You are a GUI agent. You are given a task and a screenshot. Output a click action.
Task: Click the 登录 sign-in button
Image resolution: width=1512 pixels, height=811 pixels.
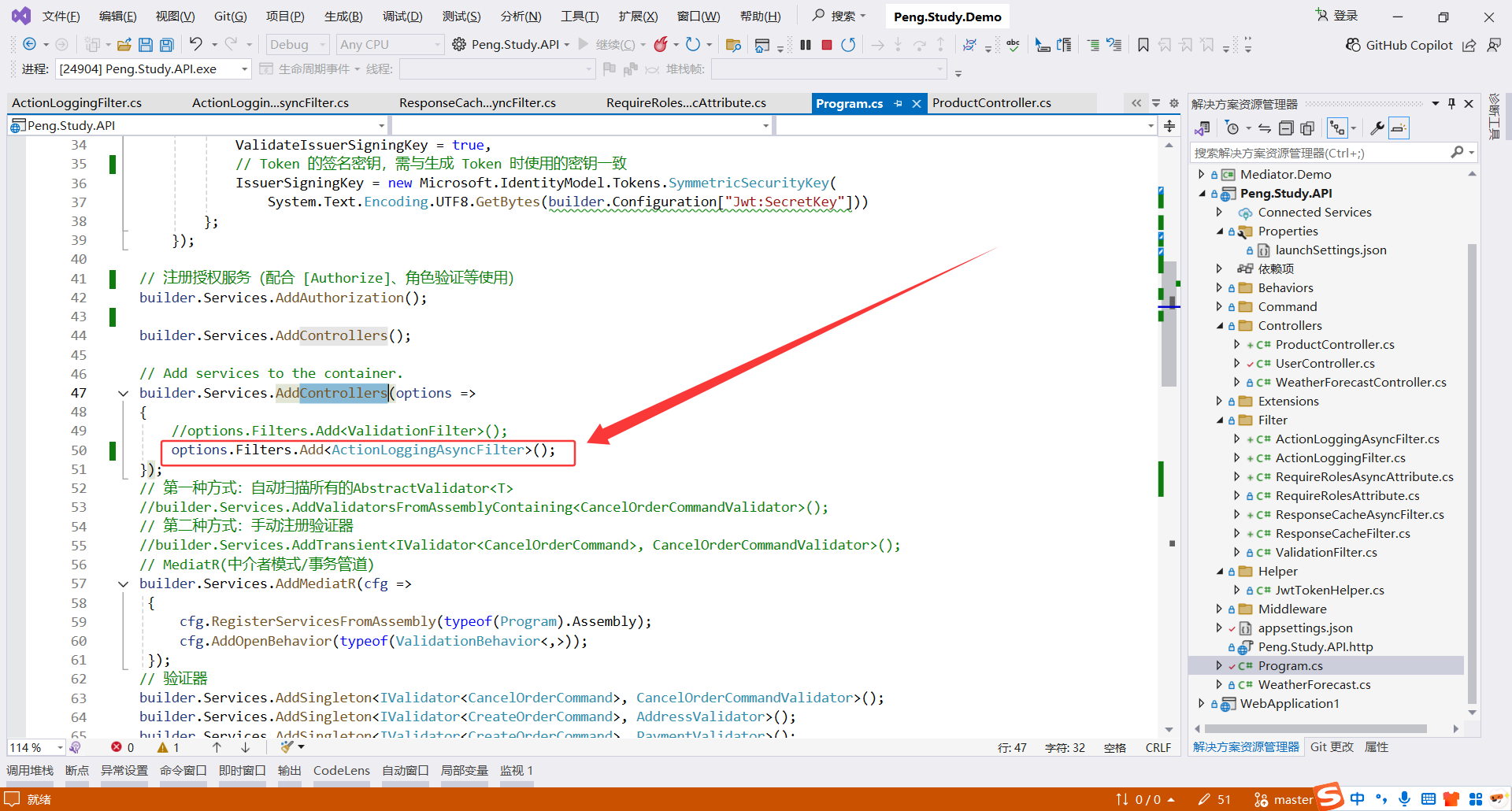tap(1336, 16)
